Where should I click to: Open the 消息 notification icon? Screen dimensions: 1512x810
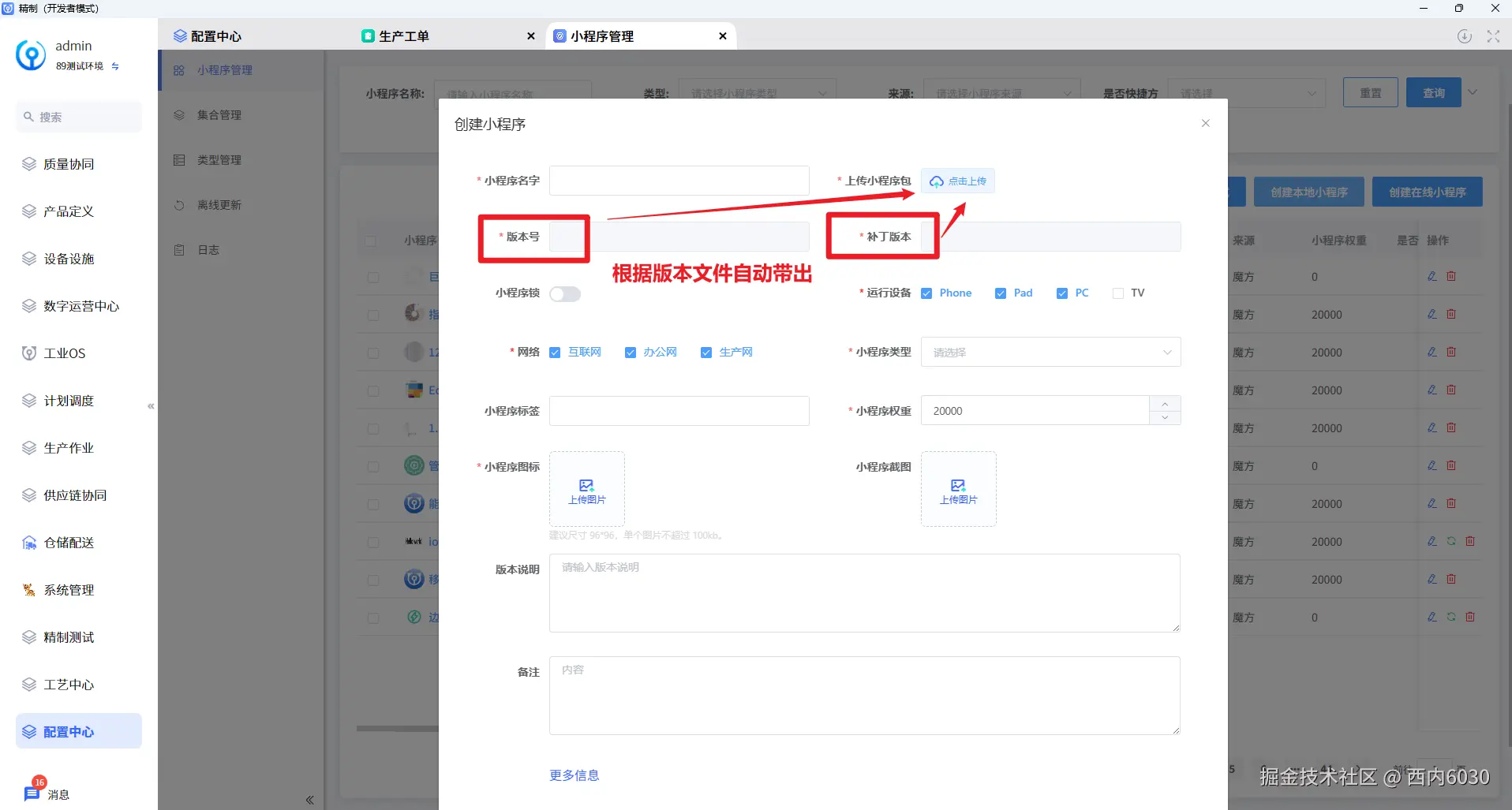[x=32, y=792]
